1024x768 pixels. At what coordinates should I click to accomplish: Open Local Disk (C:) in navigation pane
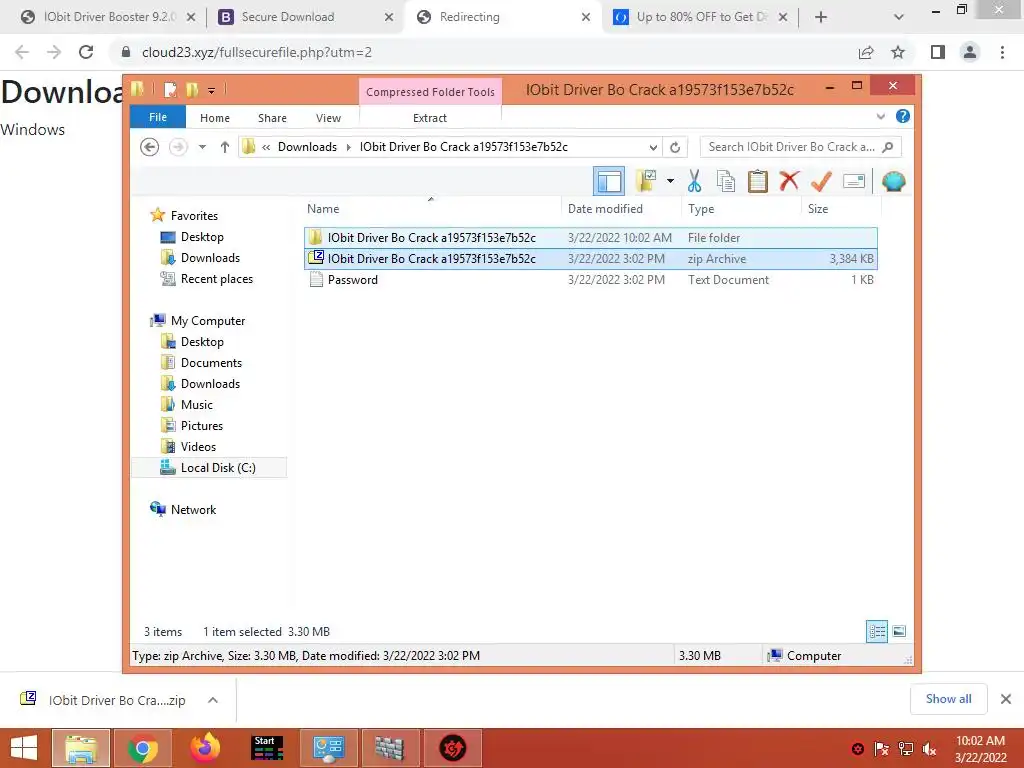pyautogui.click(x=209, y=468)
